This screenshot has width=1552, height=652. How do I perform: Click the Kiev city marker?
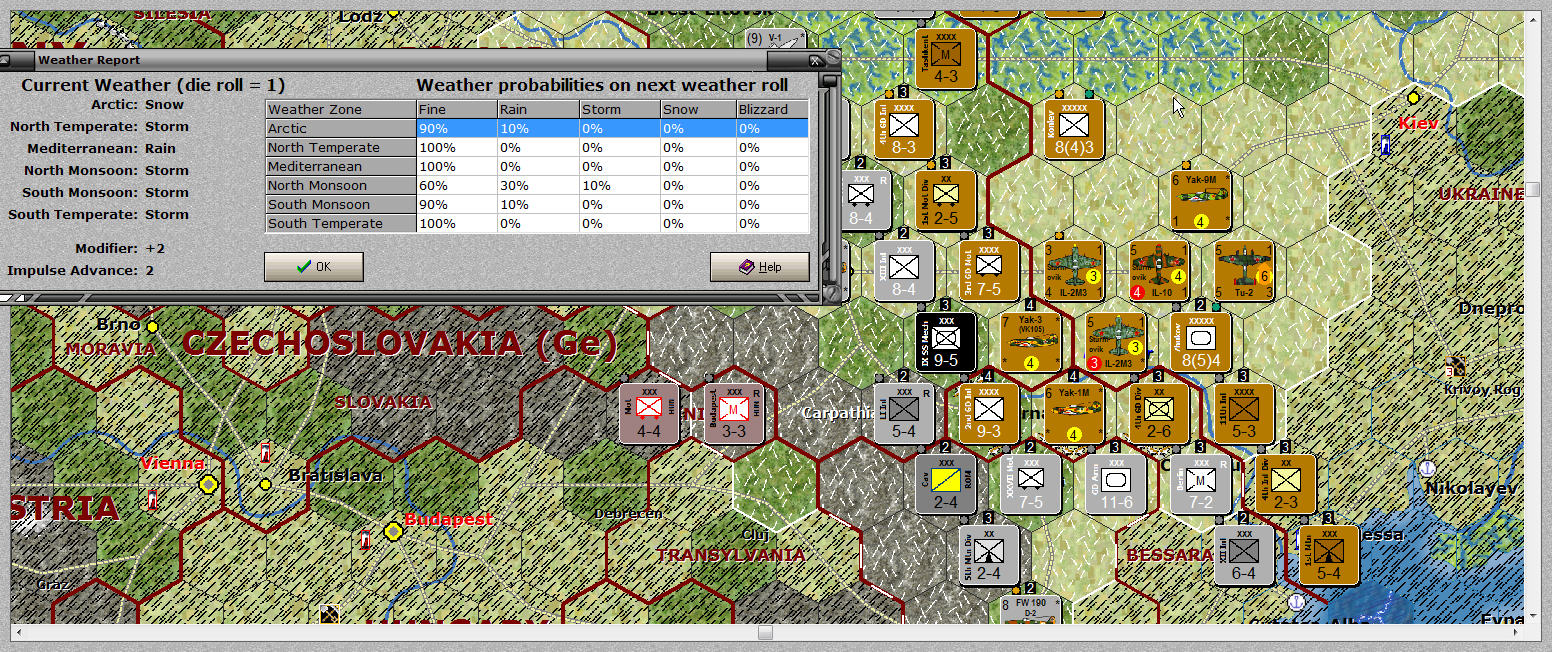tap(1414, 98)
